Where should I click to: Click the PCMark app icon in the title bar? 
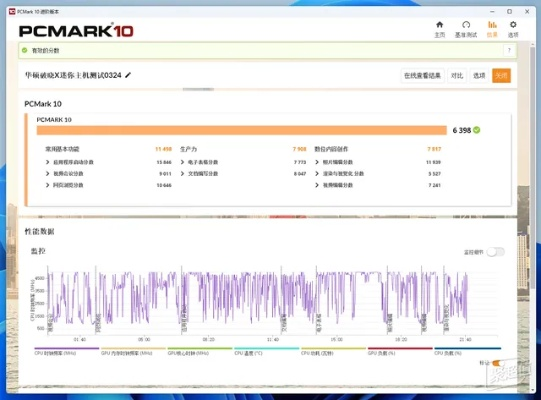tap(12, 11)
